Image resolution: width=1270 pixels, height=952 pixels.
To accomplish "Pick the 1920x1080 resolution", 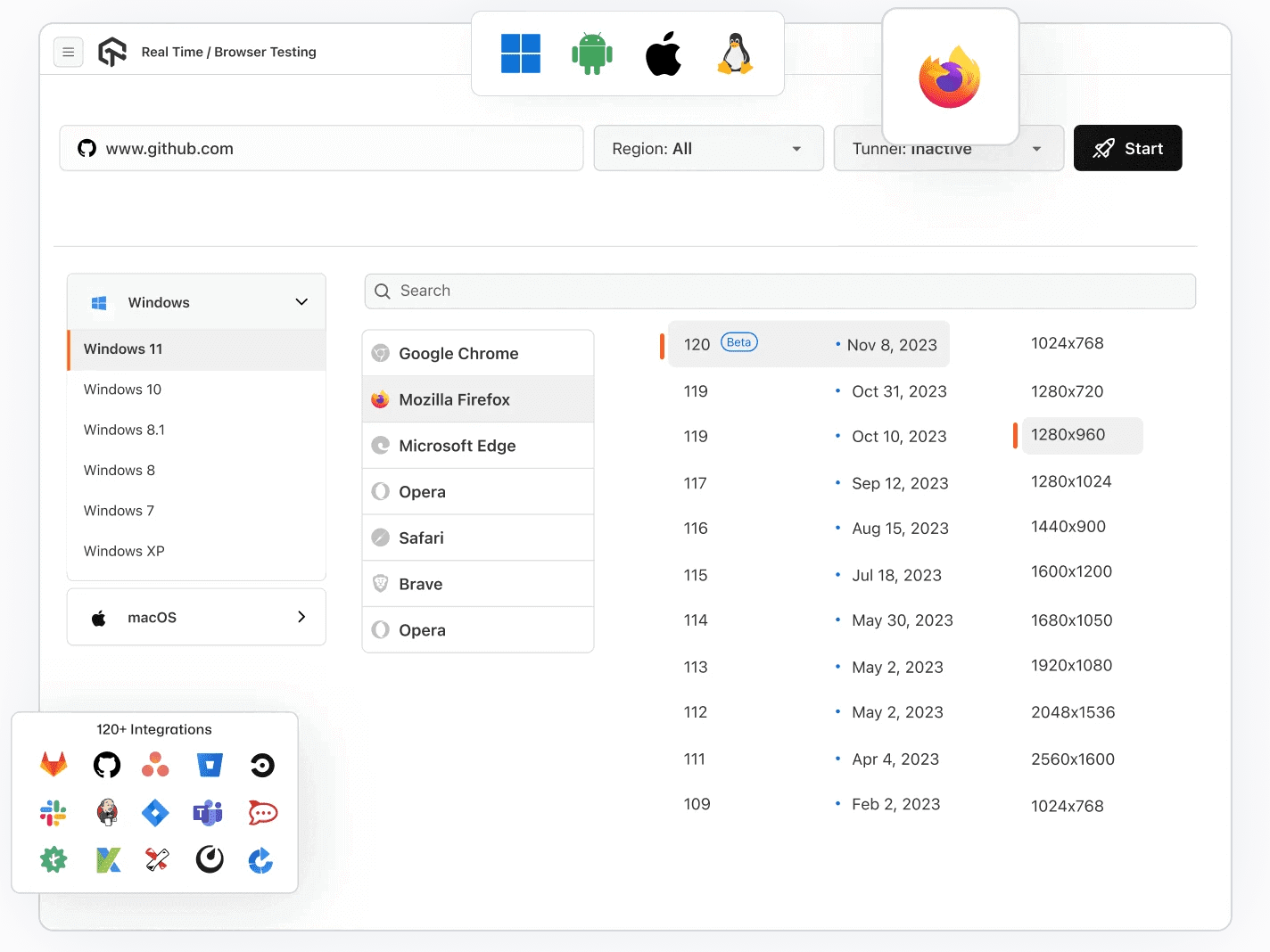I will [x=1071, y=666].
